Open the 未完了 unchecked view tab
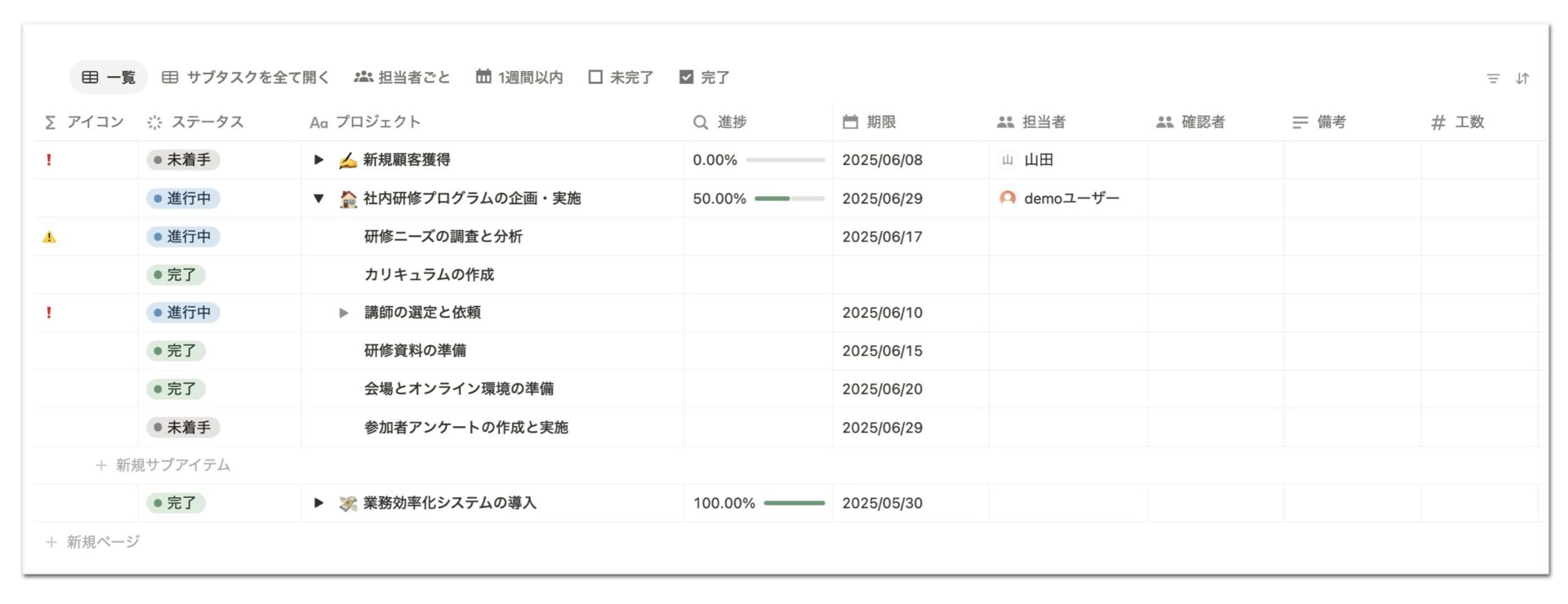1568x604 pixels. click(x=621, y=78)
